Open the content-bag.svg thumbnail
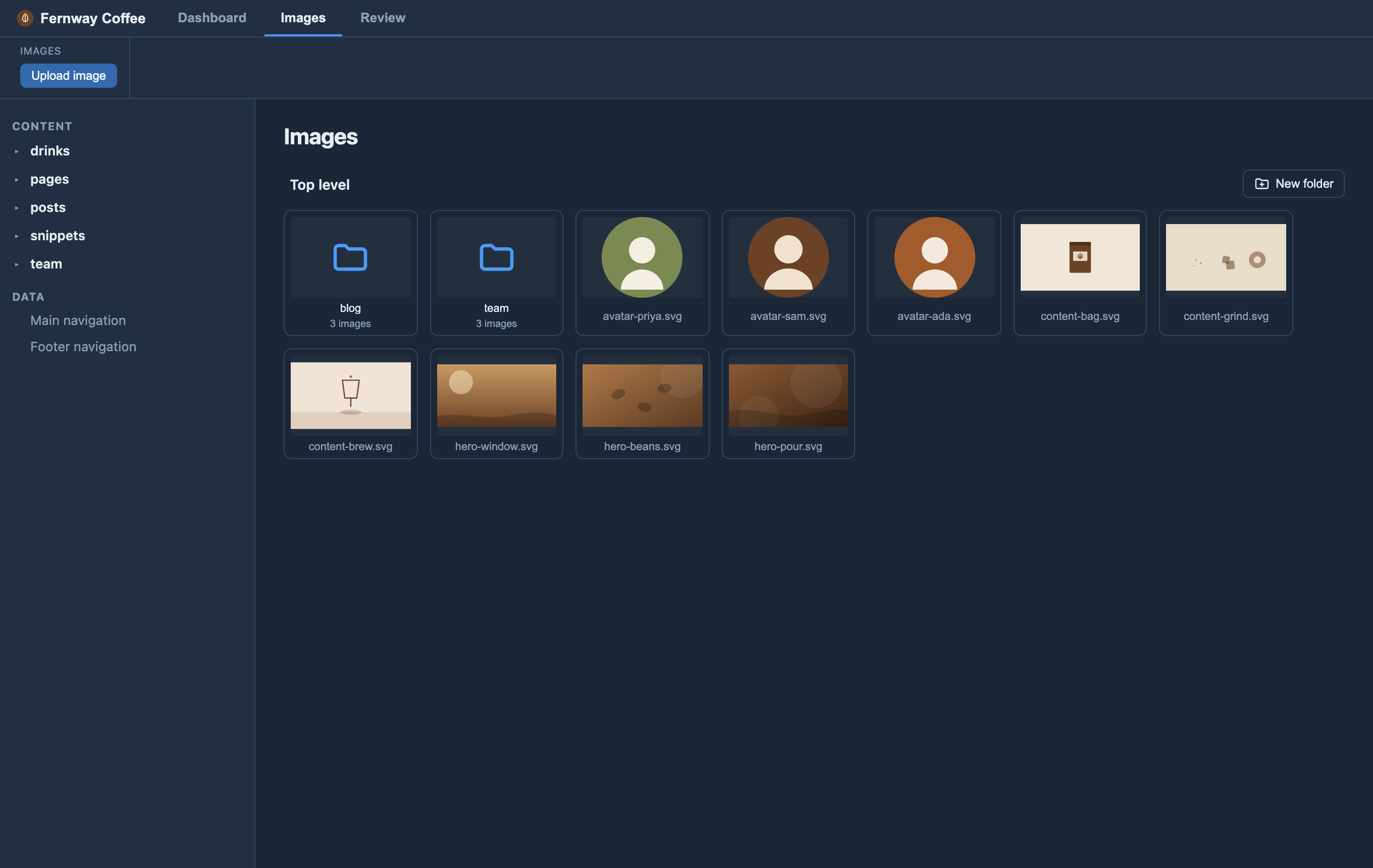 [x=1080, y=257]
